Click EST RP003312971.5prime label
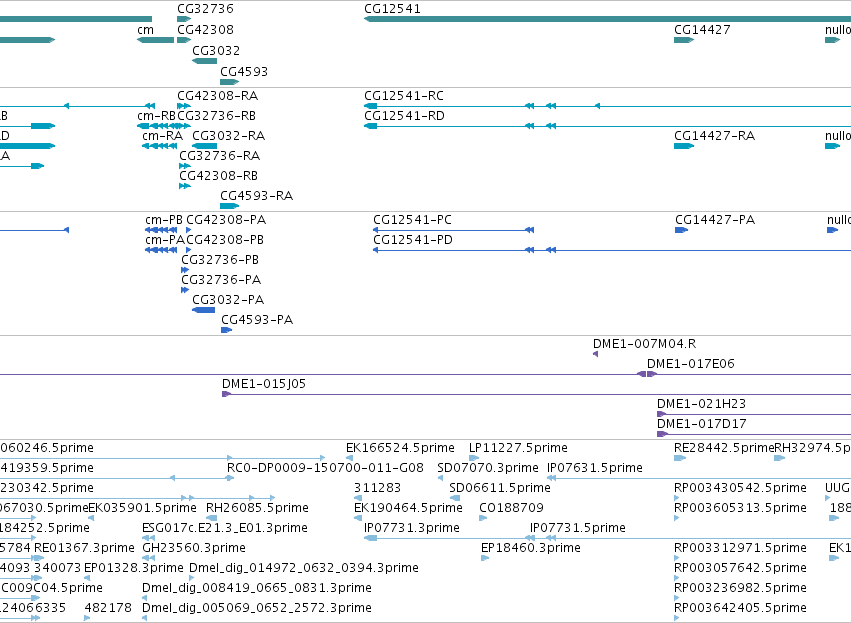 pyautogui.click(x=740, y=548)
